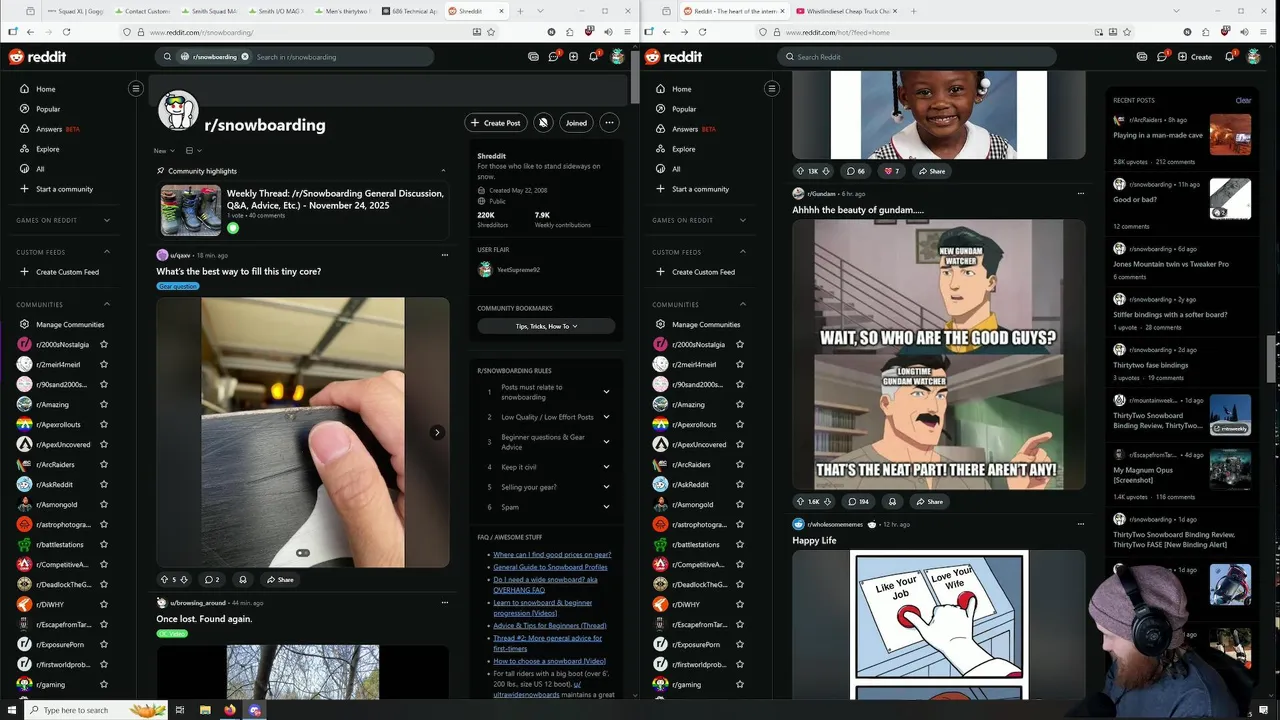The width and height of the screenshot is (1280, 720).
Task: Expand Selling your gear rule
Action: [x=606, y=487]
